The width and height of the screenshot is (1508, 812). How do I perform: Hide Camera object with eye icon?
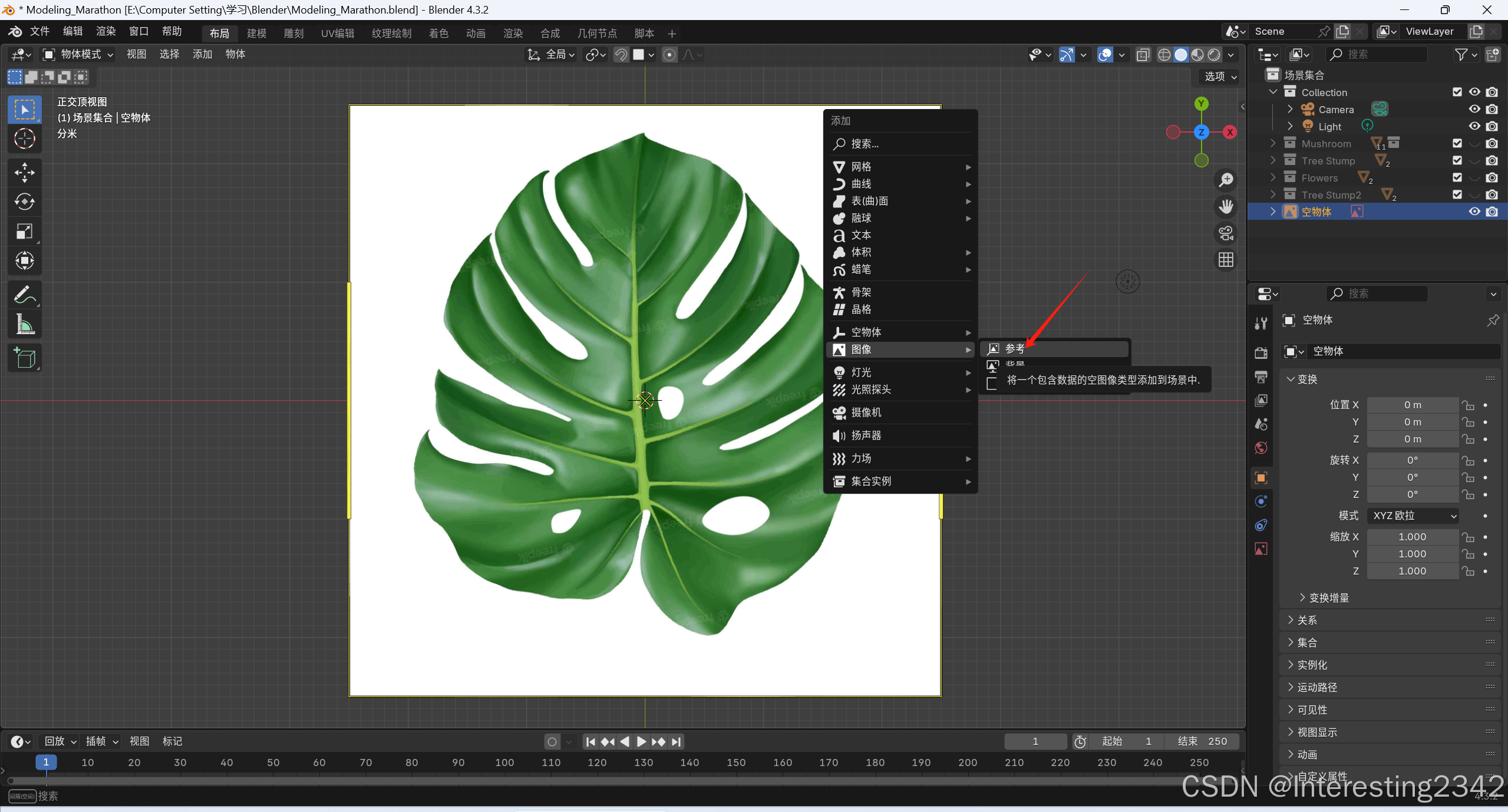click(x=1474, y=109)
